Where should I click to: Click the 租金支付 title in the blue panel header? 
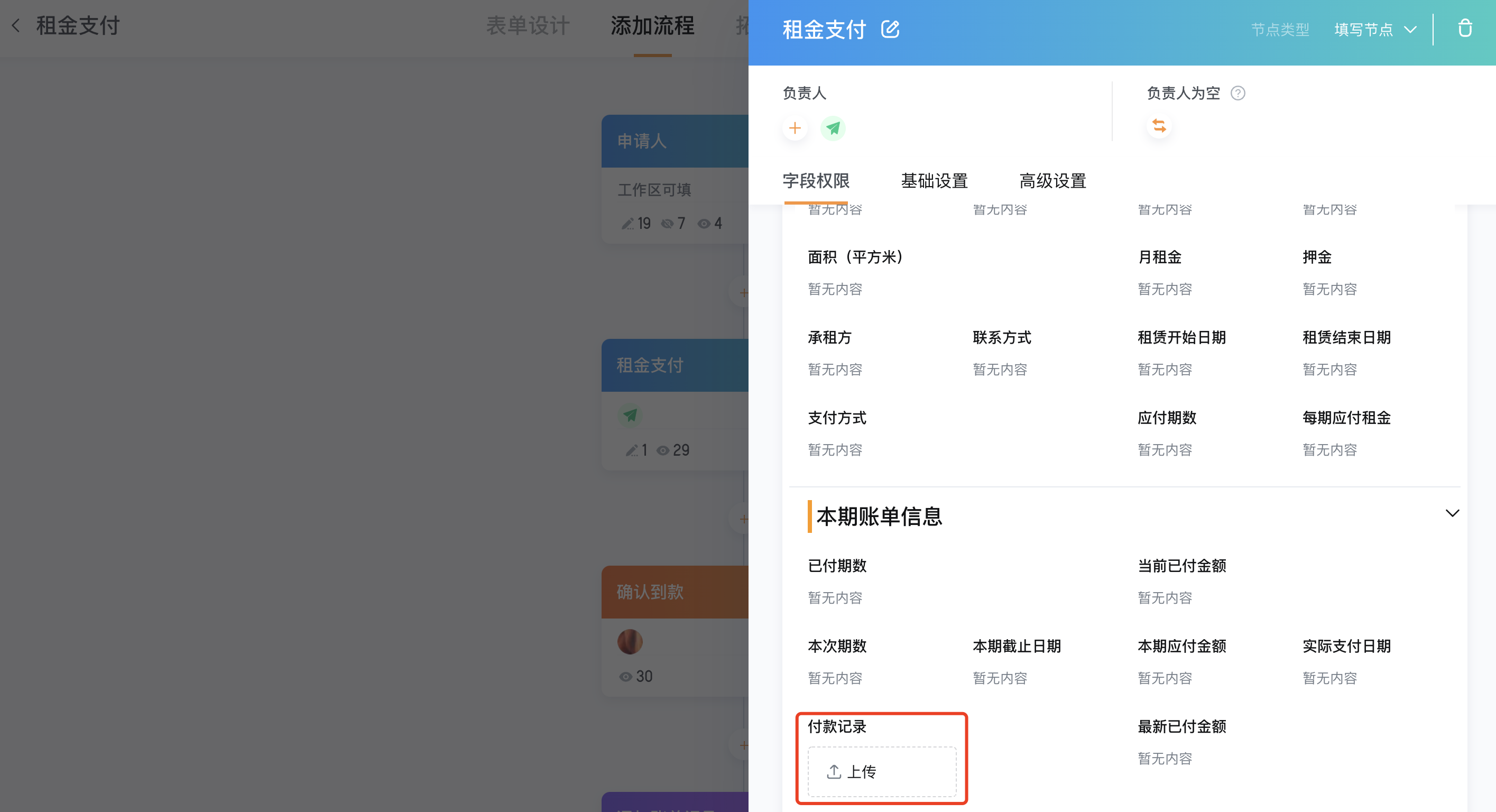coord(824,30)
